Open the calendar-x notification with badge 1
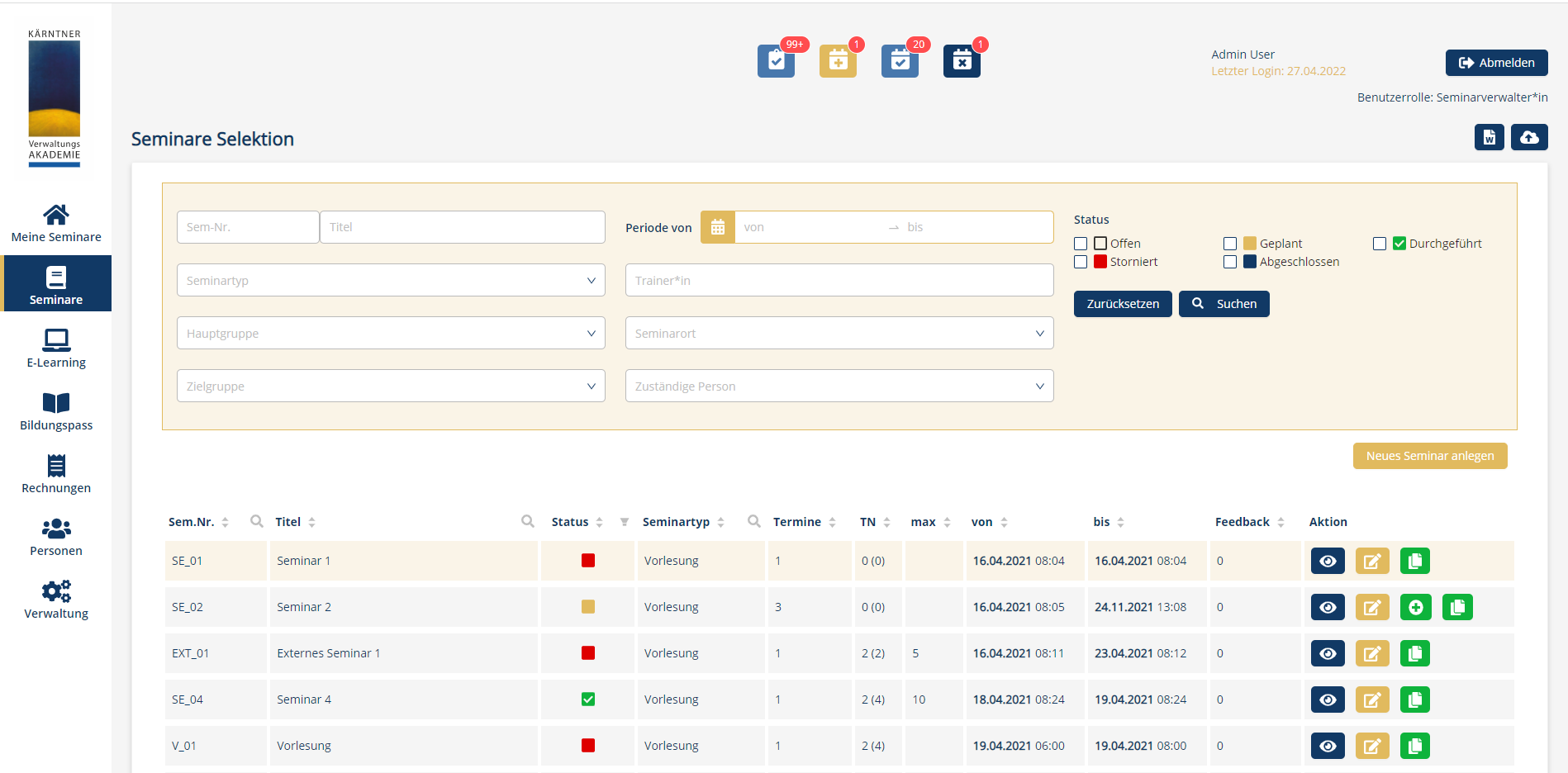This screenshot has width=1568, height=773. (962, 62)
